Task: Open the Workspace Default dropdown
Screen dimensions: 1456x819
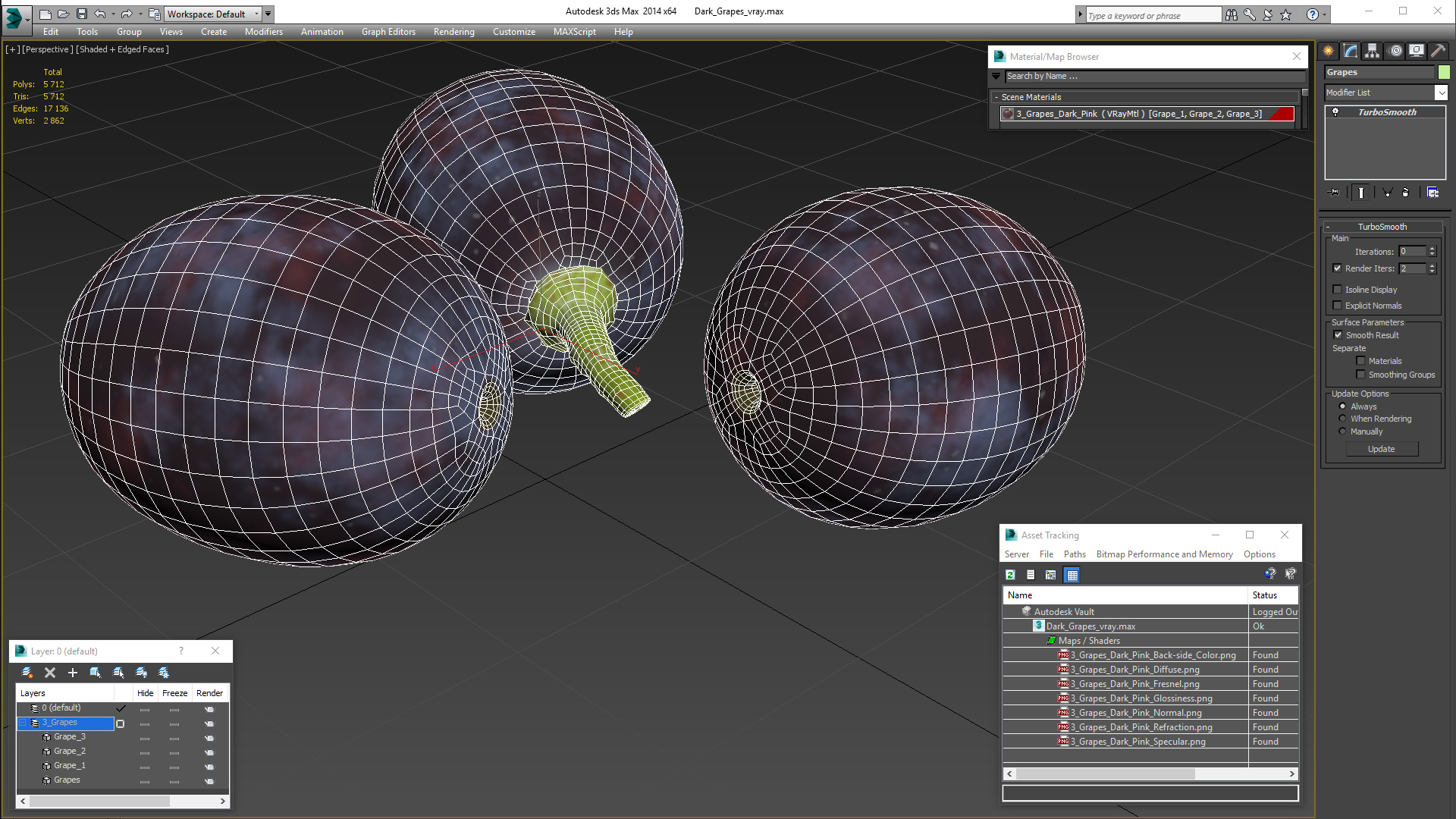Action: (x=213, y=14)
